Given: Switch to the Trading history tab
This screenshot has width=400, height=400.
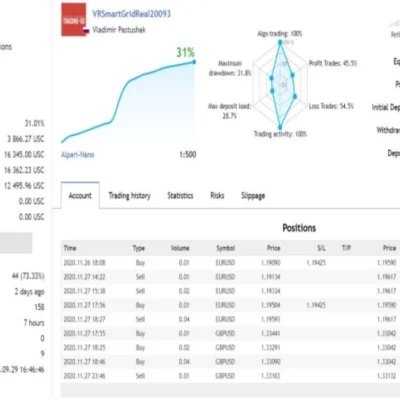Looking at the screenshot, I should 129,196.
